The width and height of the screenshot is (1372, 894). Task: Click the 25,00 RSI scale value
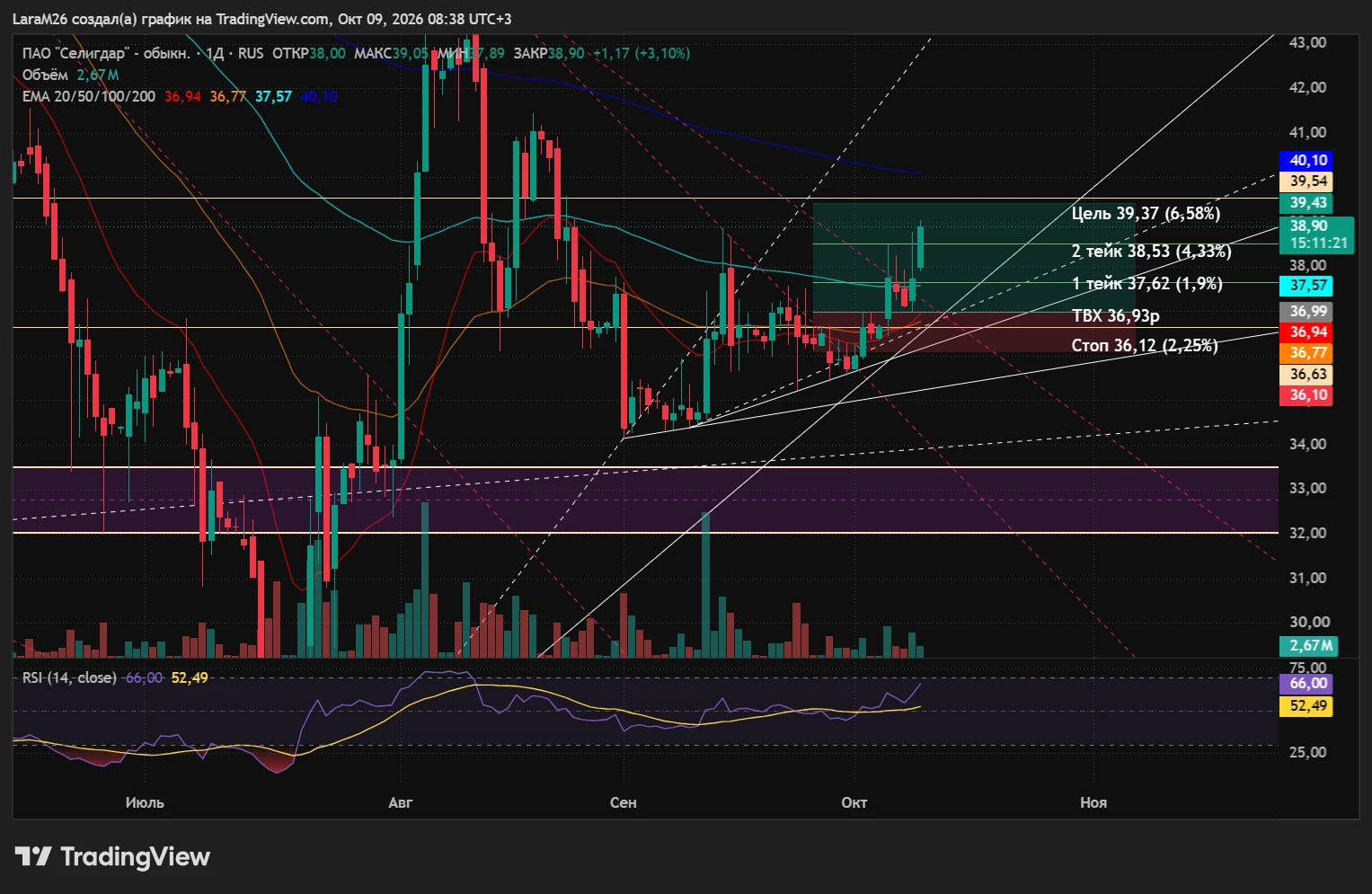pos(1308,752)
